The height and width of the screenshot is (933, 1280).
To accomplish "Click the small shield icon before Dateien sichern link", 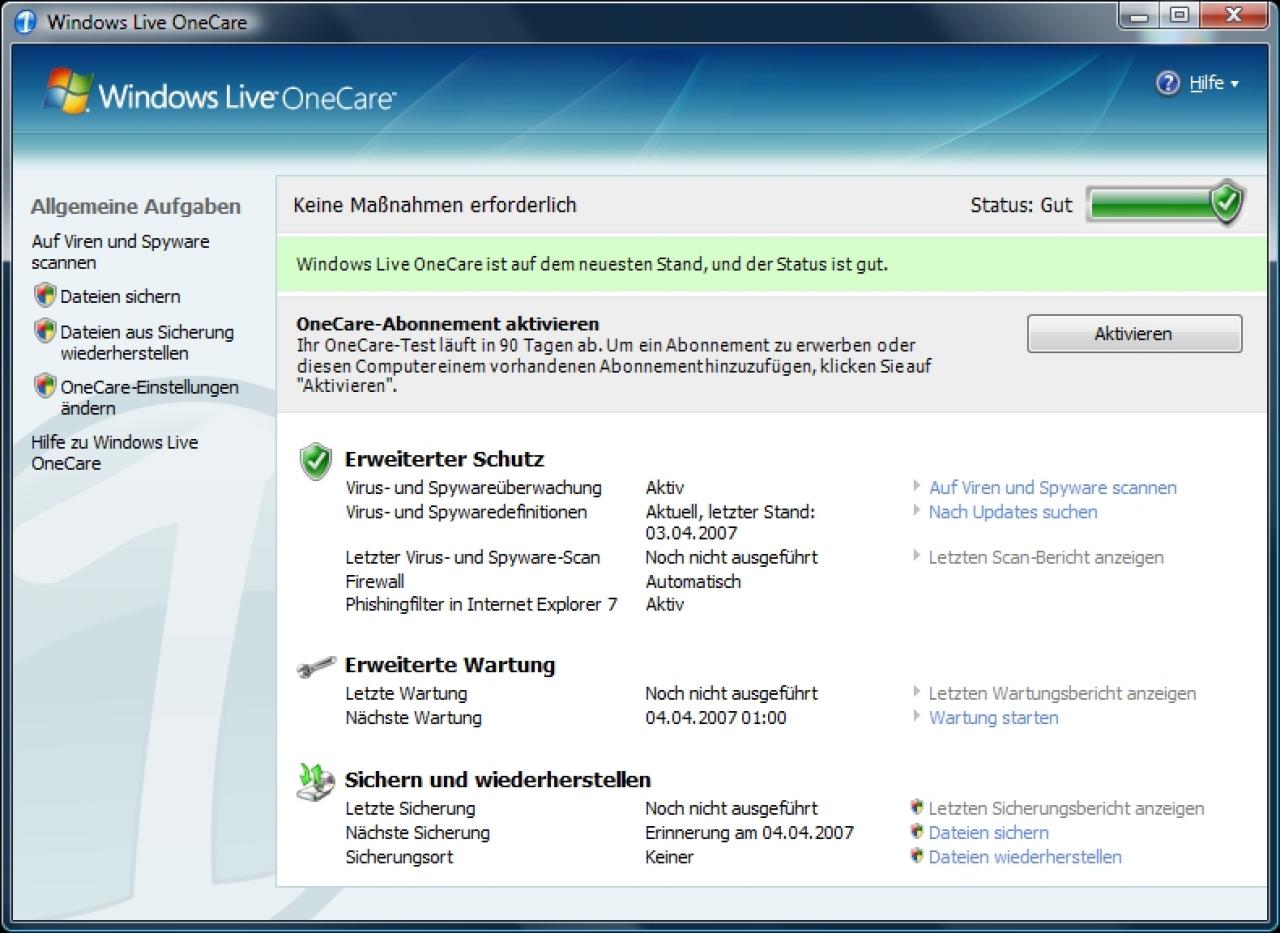I will pos(916,831).
